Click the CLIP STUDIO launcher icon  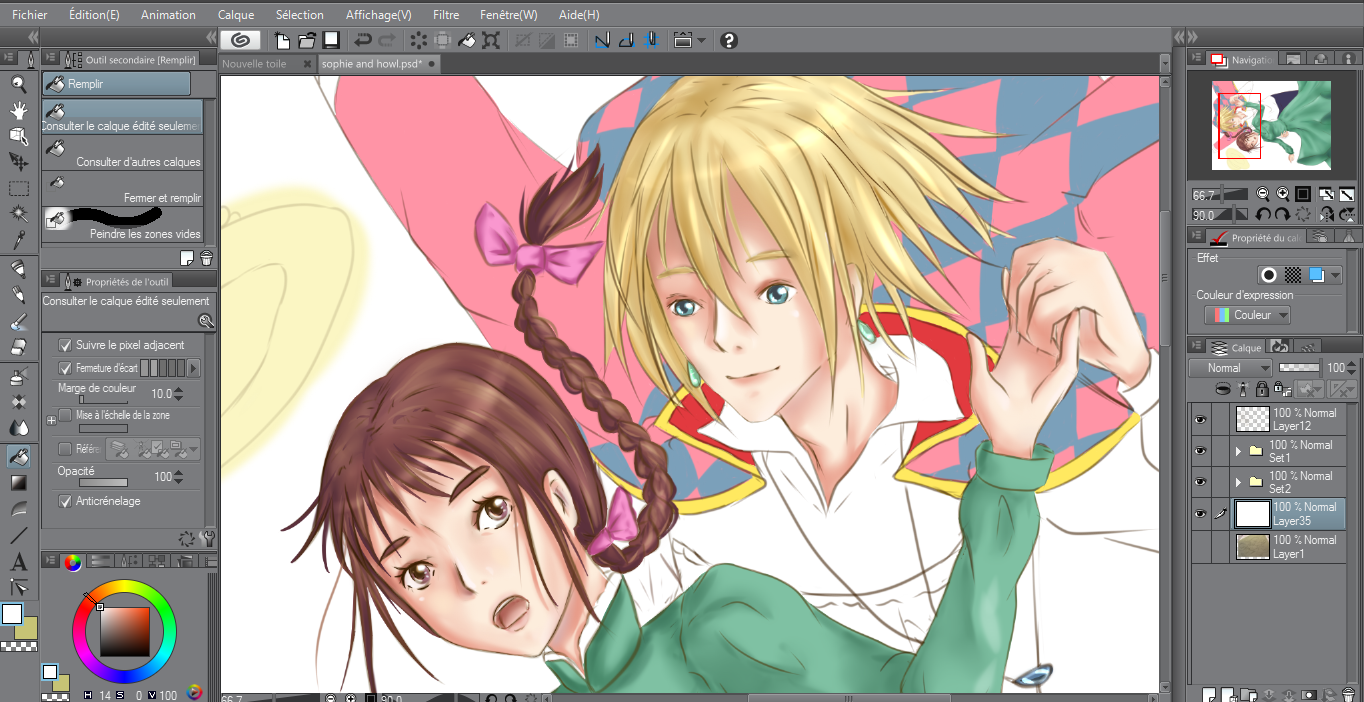pyautogui.click(x=240, y=40)
